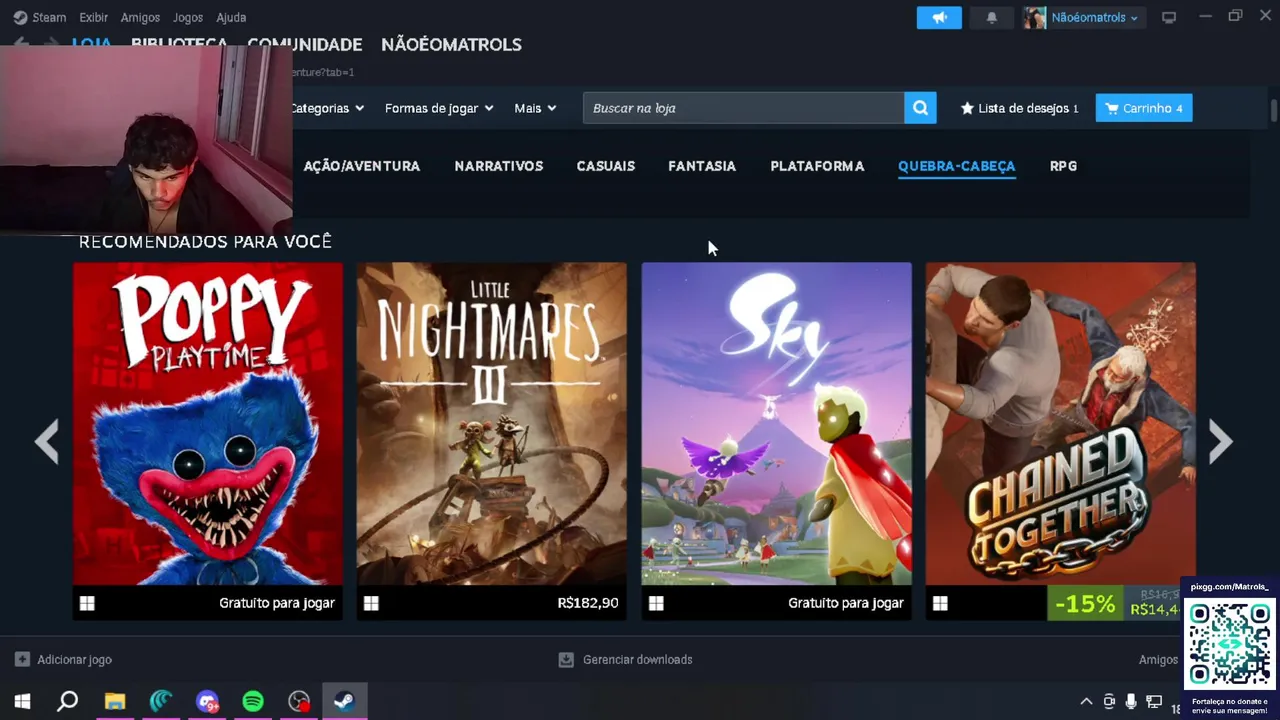Open the Discord taskbar icon
Image resolution: width=1280 pixels, height=720 pixels.
207,702
